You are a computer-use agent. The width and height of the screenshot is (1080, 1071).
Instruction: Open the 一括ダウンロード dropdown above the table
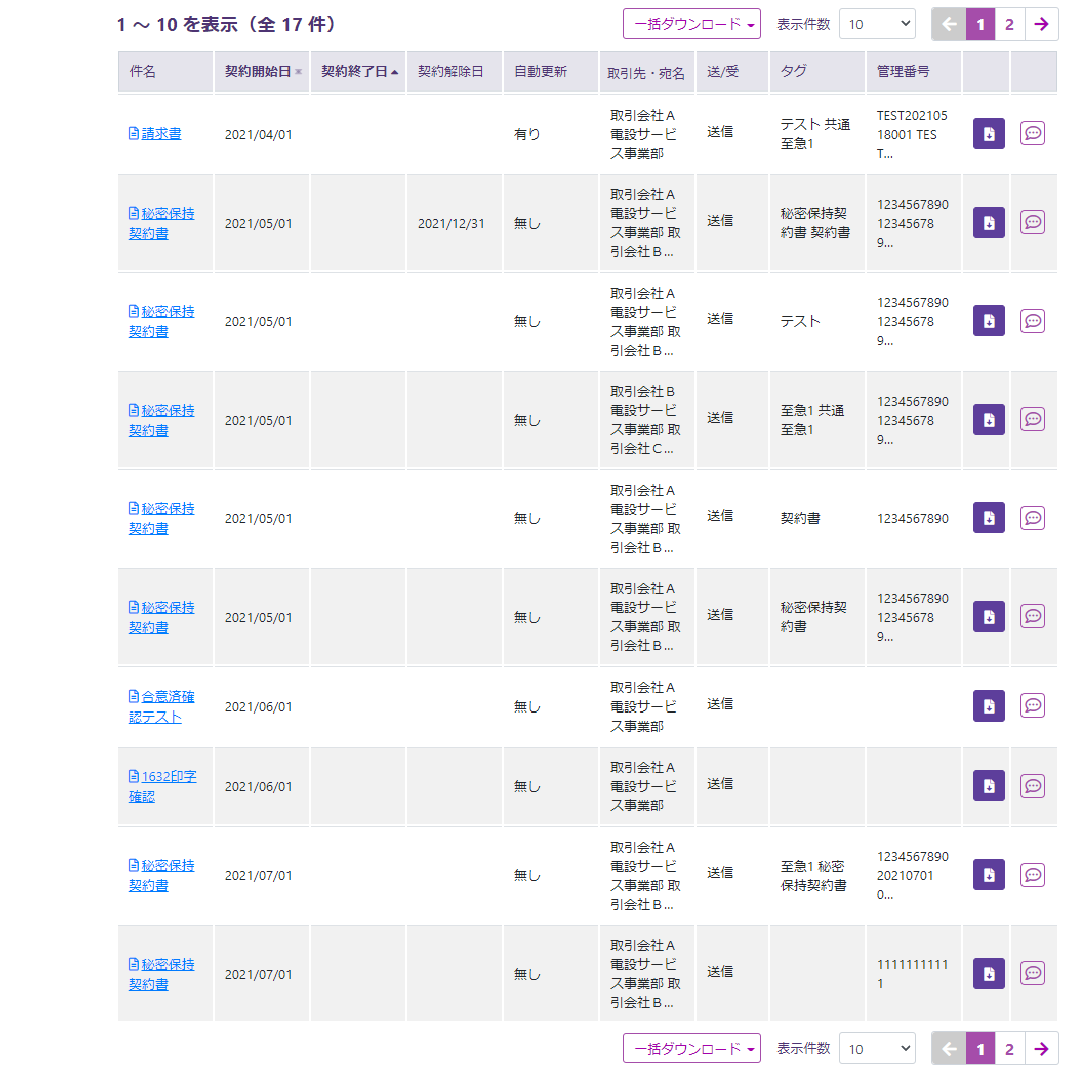click(692, 24)
